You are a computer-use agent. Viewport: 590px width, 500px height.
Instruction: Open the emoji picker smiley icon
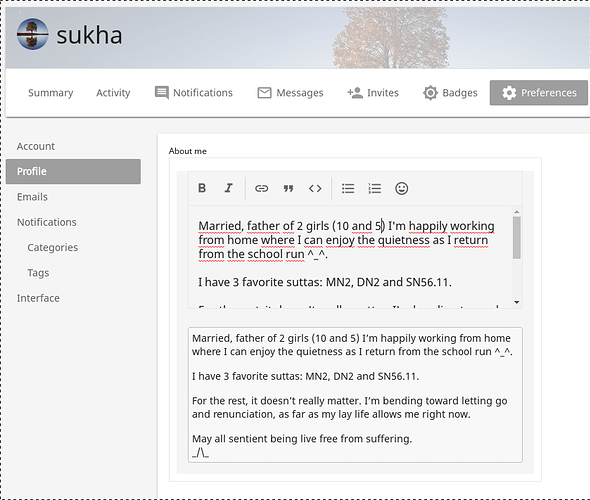click(401, 188)
